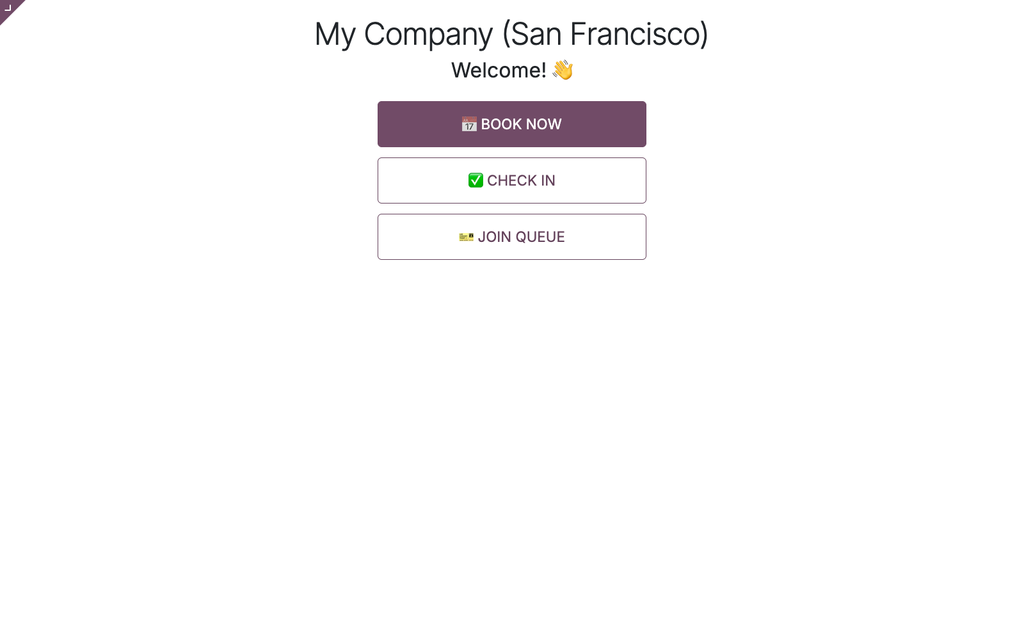Click the purple corner ribbon icon
This screenshot has height=640, width=1024.
(8, 8)
